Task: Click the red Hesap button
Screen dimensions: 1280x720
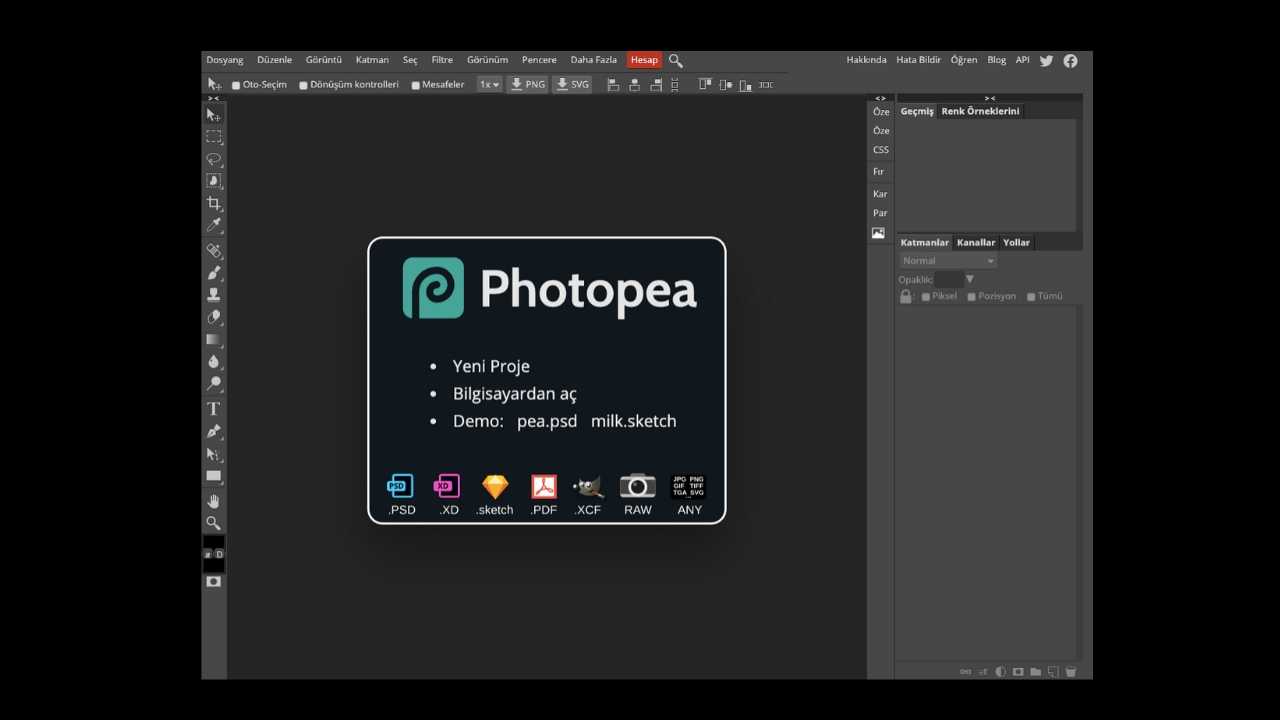Action: click(644, 60)
